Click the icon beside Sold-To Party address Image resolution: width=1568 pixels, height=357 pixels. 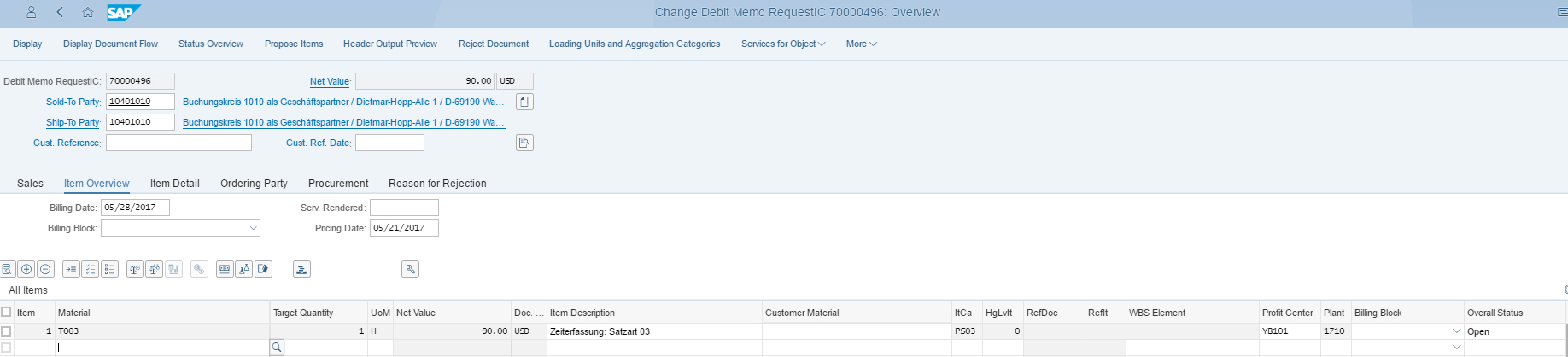[x=524, y=102]
